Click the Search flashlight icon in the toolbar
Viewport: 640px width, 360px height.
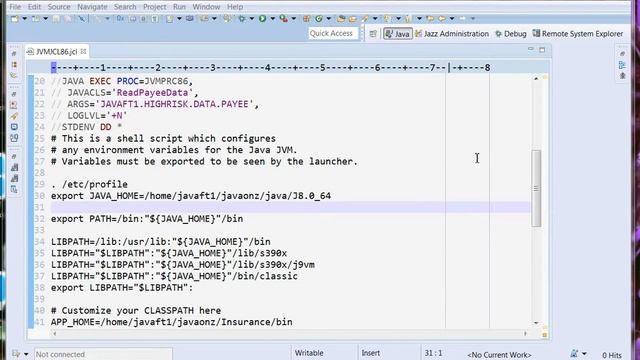tap(365, 19)
